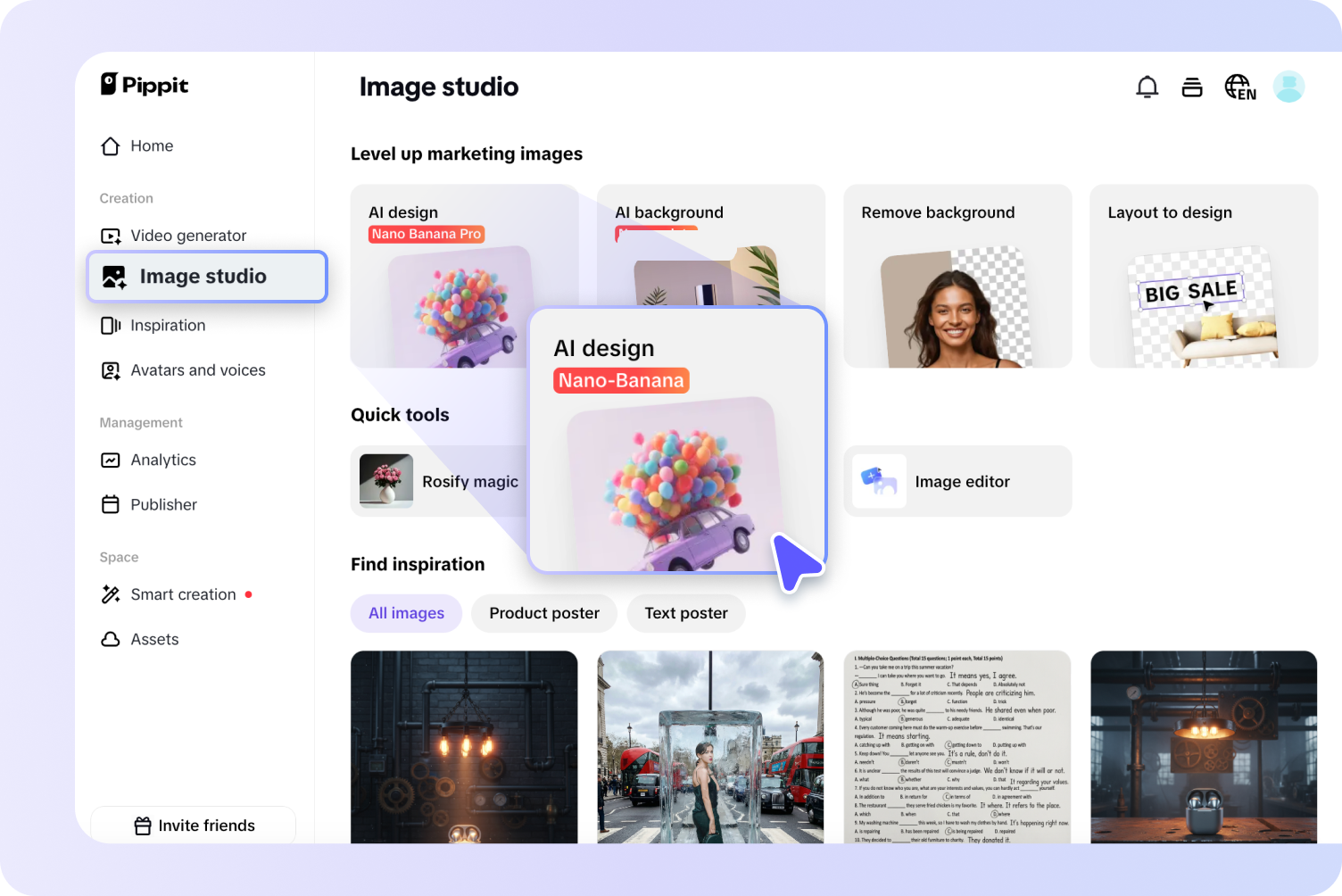Screen dimensions: 1342x896
Task: Click the Avatars and voices icon
Action: tap(111, 369)
